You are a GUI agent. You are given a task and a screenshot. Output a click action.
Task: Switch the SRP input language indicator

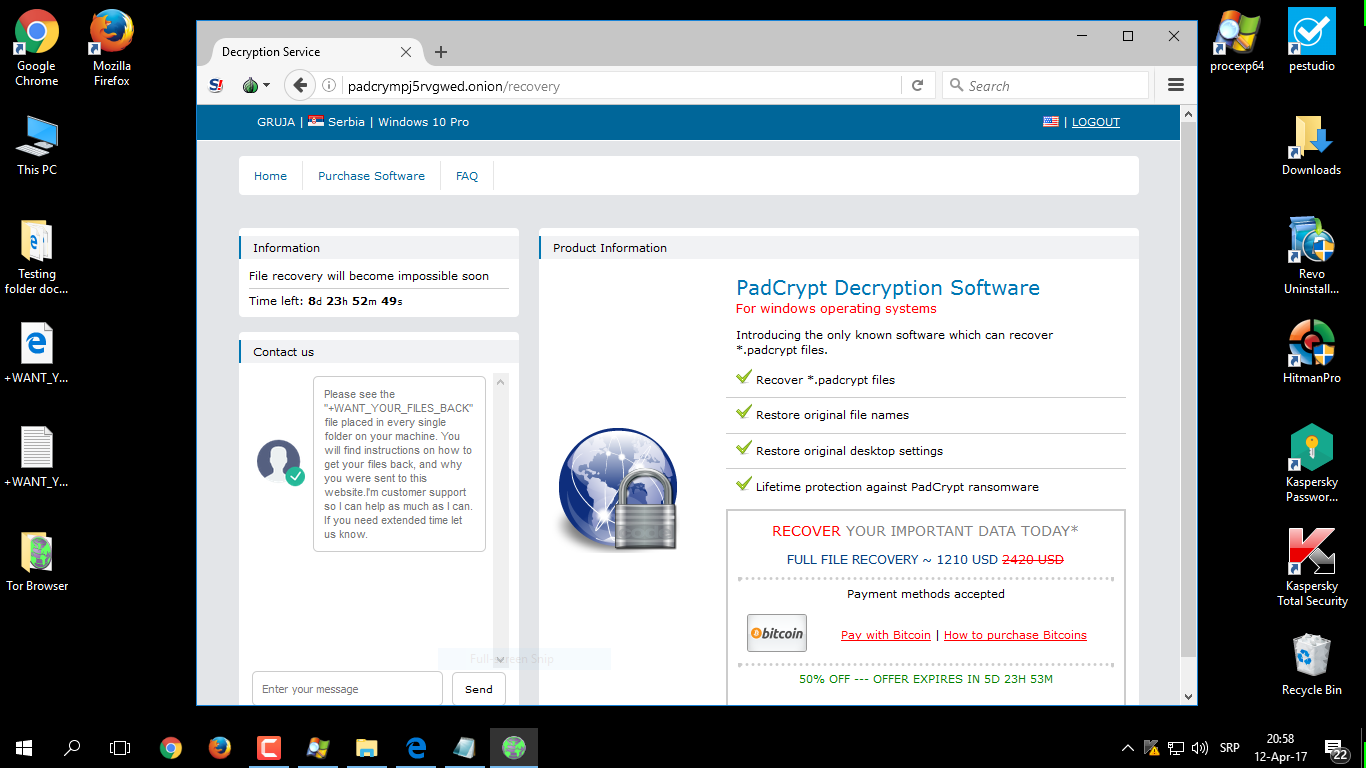pyautogui.click(x=1229, y=748)
